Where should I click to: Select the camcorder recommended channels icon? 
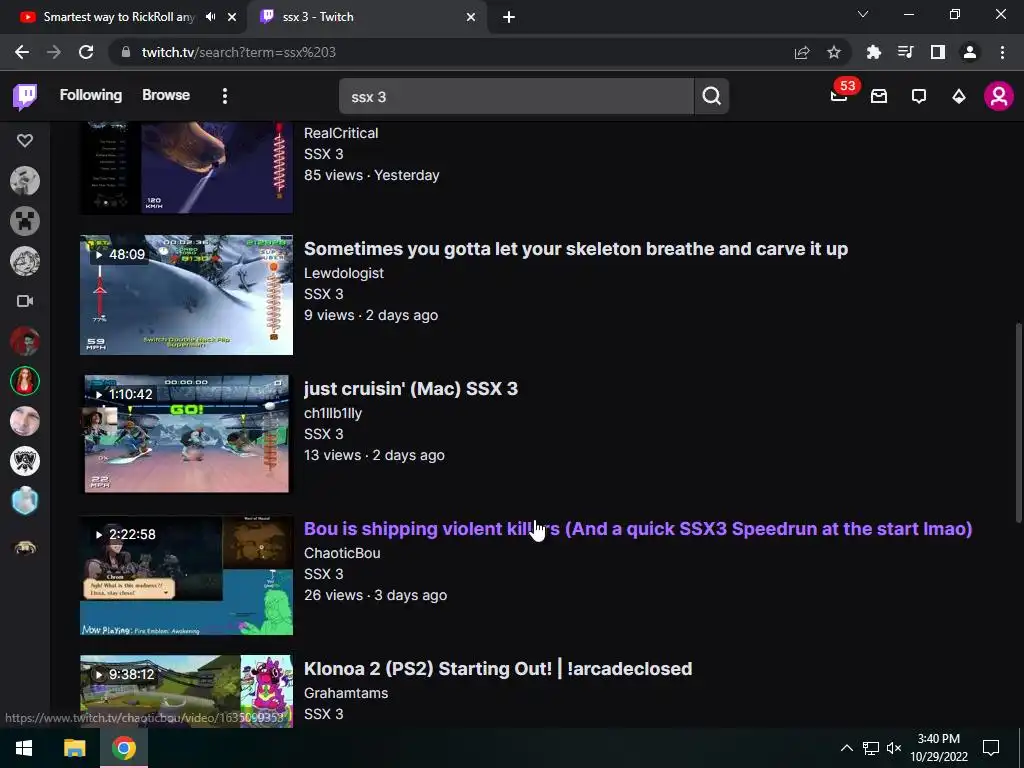(25, 301)
